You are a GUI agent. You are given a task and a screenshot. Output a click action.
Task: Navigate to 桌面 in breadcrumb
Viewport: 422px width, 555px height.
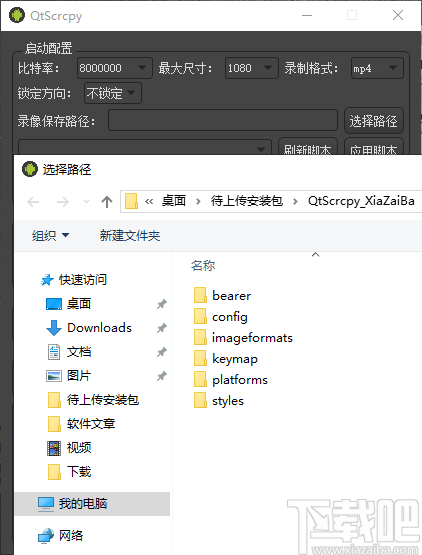point(173,201)
